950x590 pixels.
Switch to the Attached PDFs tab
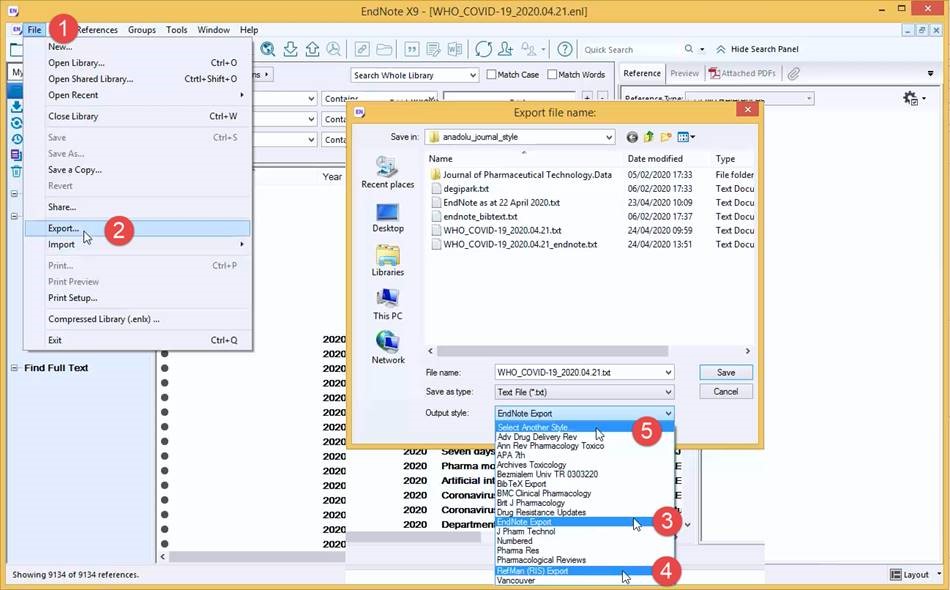click(x=743, y=73)
